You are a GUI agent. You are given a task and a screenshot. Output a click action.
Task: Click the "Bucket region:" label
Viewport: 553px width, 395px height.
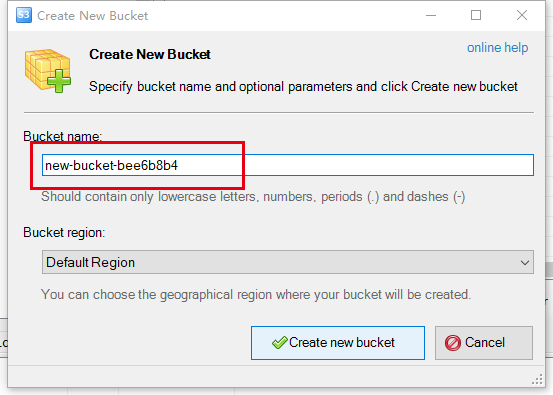point(64,232)
